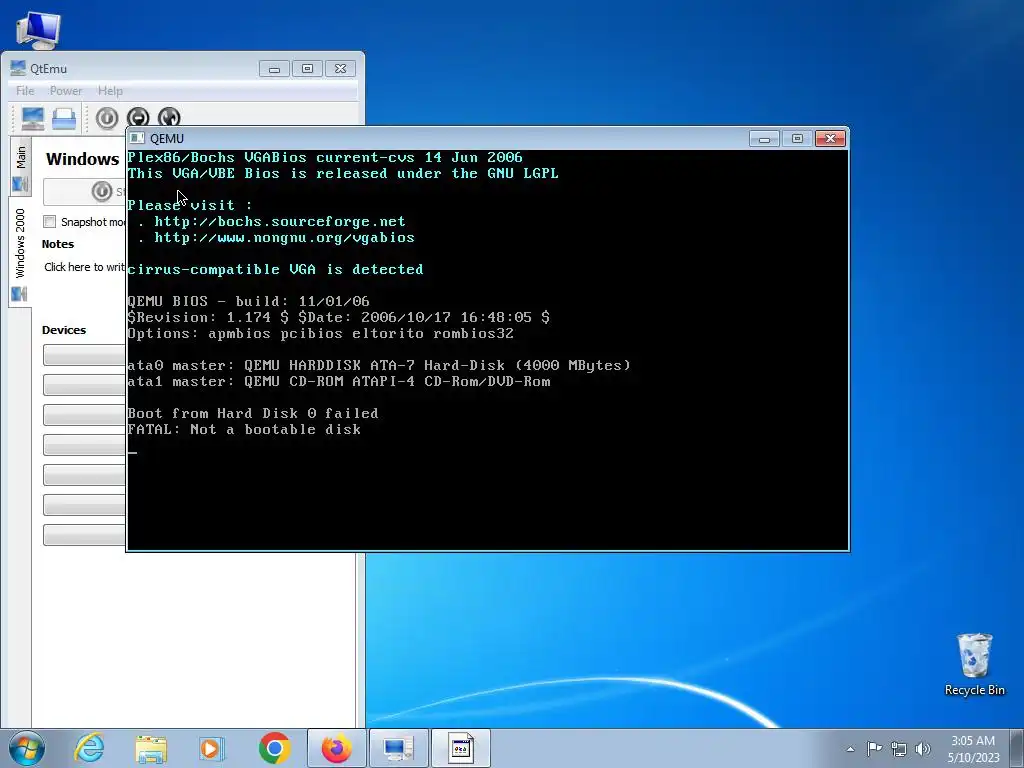Click the 'Boot from Hard Disk 0 failed' line
Viewport: 1024px width, 768px height.
(253, 413)
